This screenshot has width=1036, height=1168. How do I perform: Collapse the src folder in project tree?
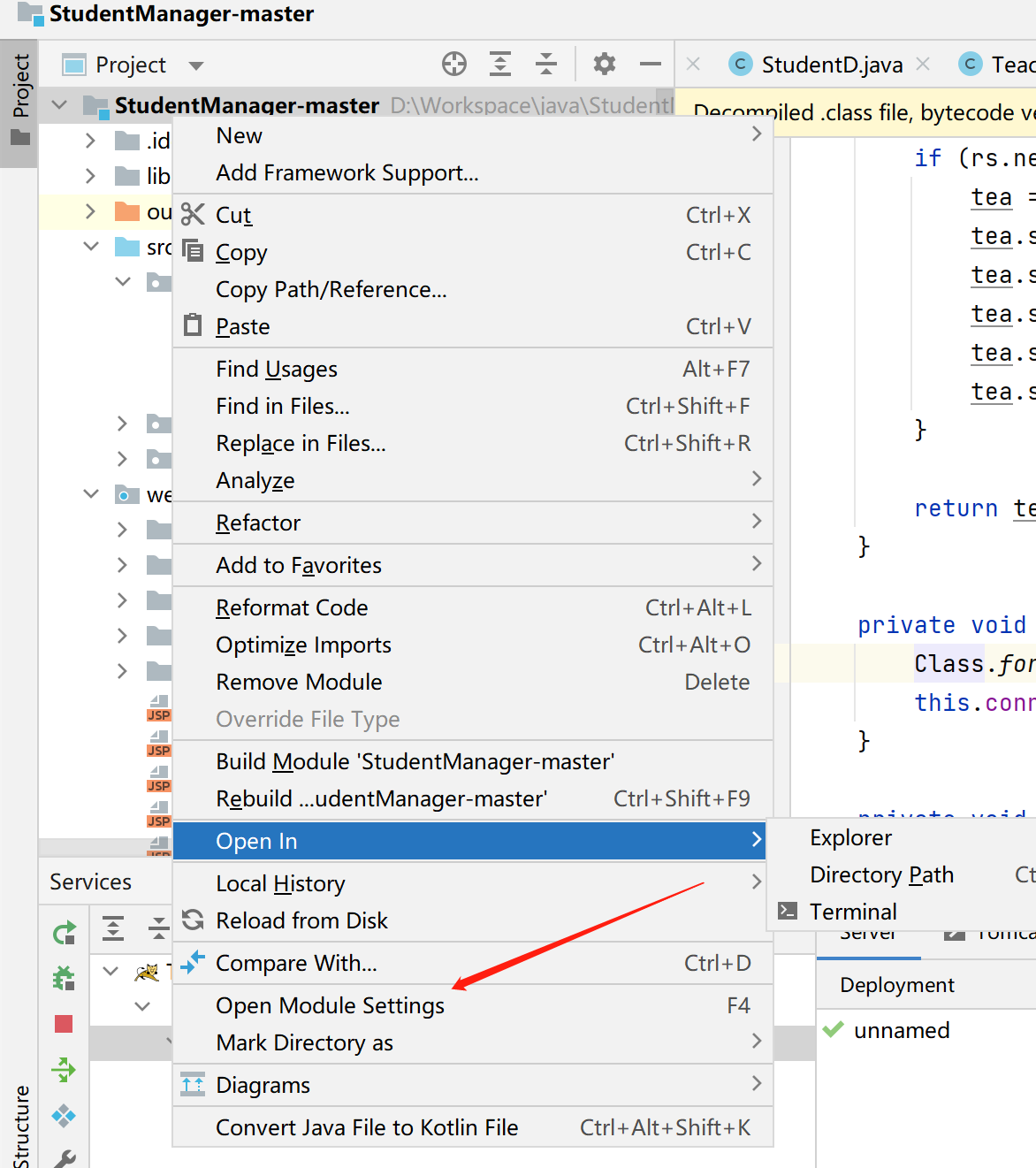click(91, 246)
